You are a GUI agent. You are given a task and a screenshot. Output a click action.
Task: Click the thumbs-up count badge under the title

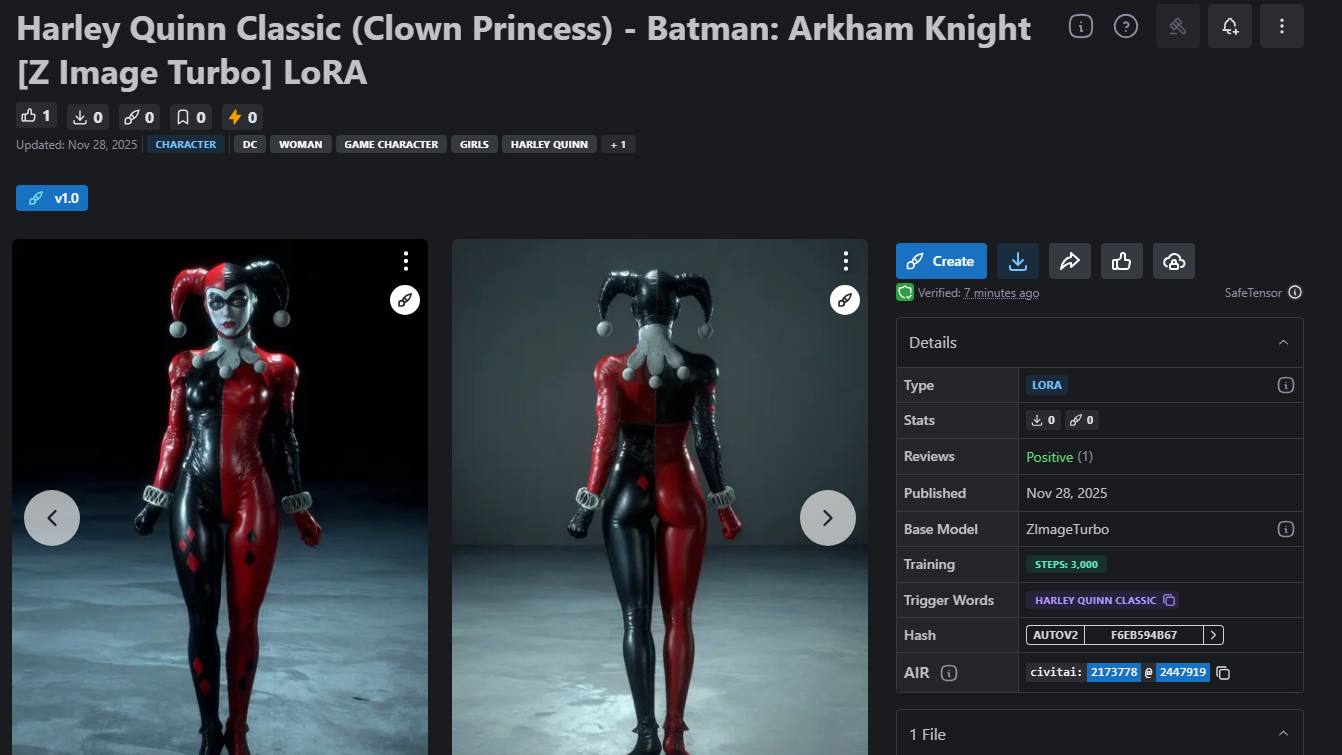[36, 116]
